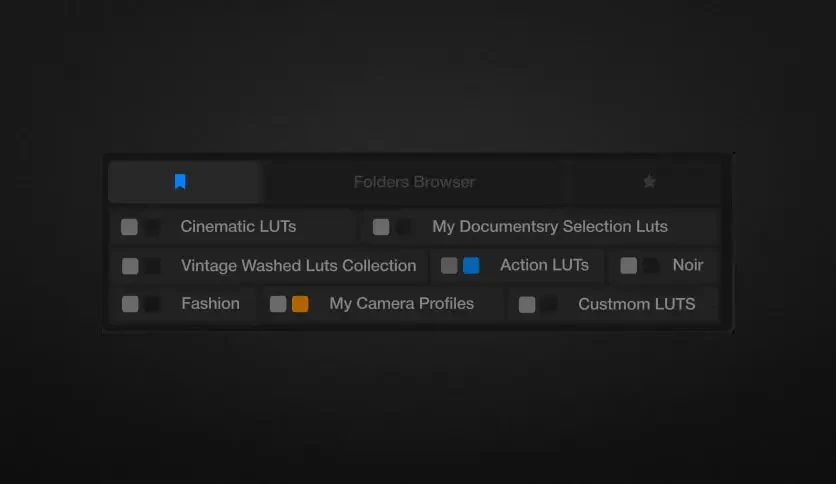Click dark square beside Noir

[x=651, y=265]
